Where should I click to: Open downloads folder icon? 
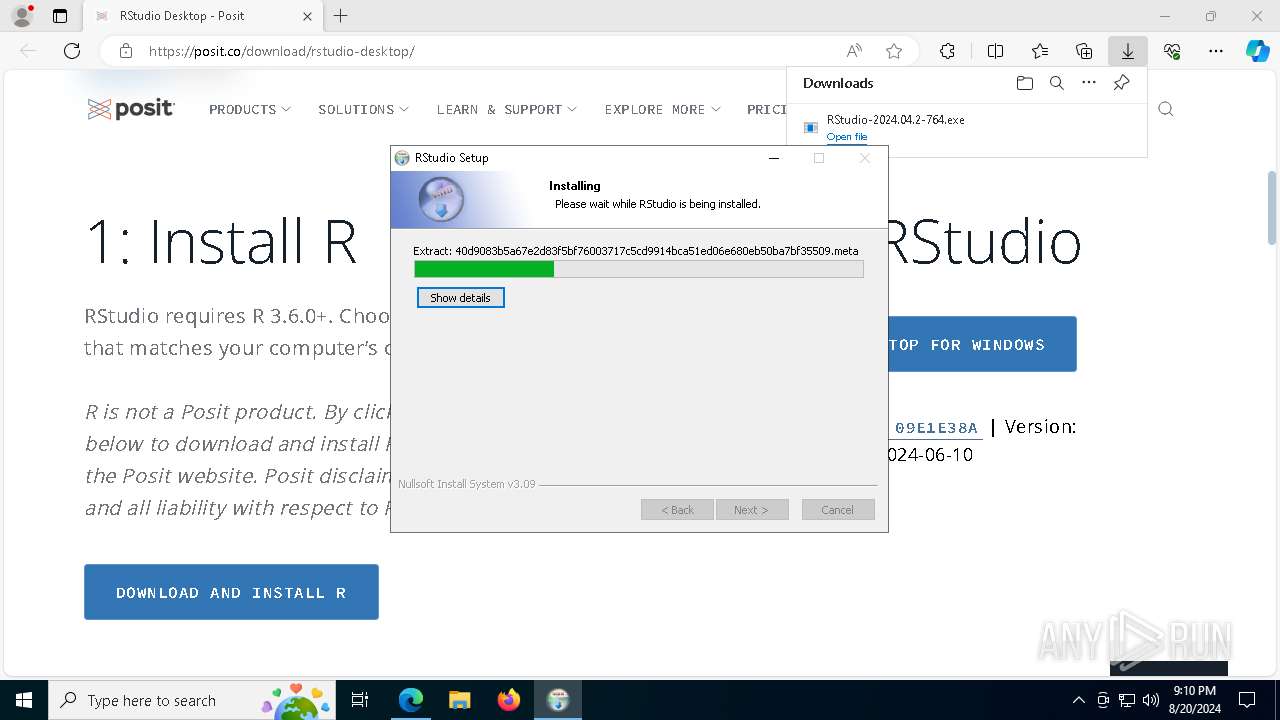pos(1024,83)
